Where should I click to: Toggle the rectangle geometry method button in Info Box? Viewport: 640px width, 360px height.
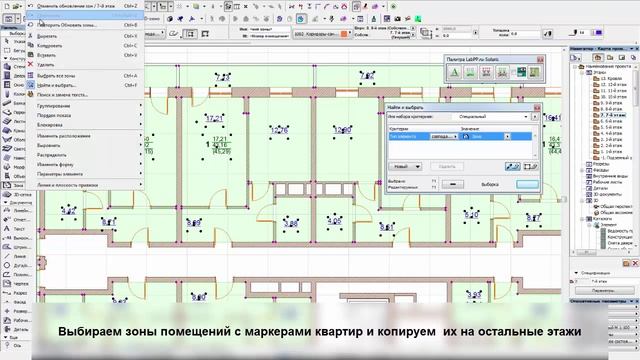click(190, 34)
